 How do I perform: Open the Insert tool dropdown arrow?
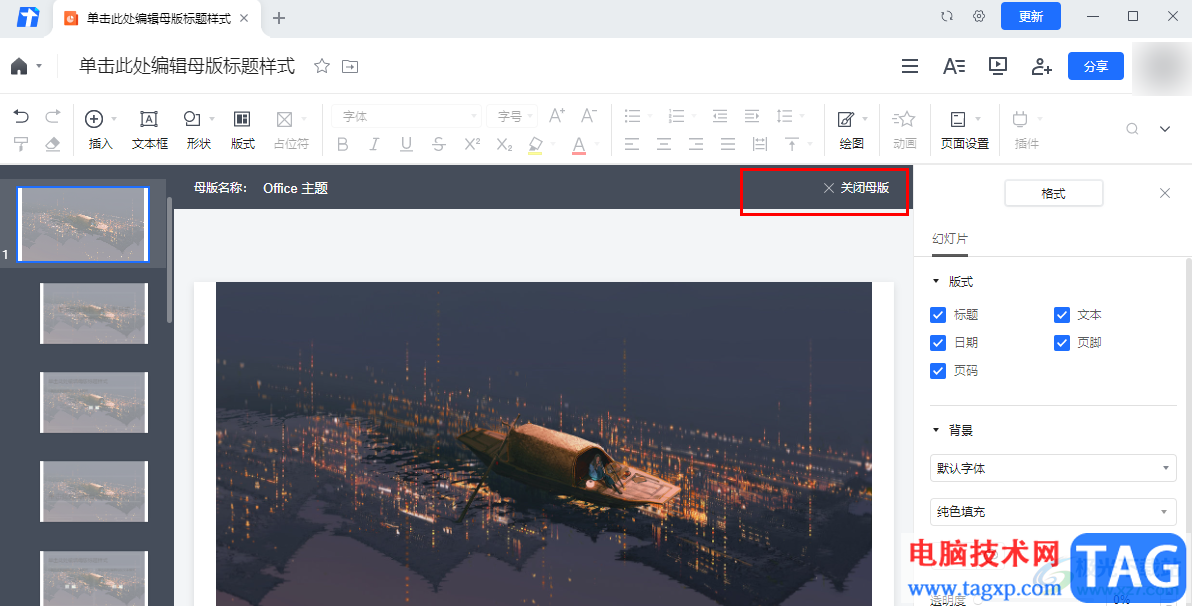point(114,119)
